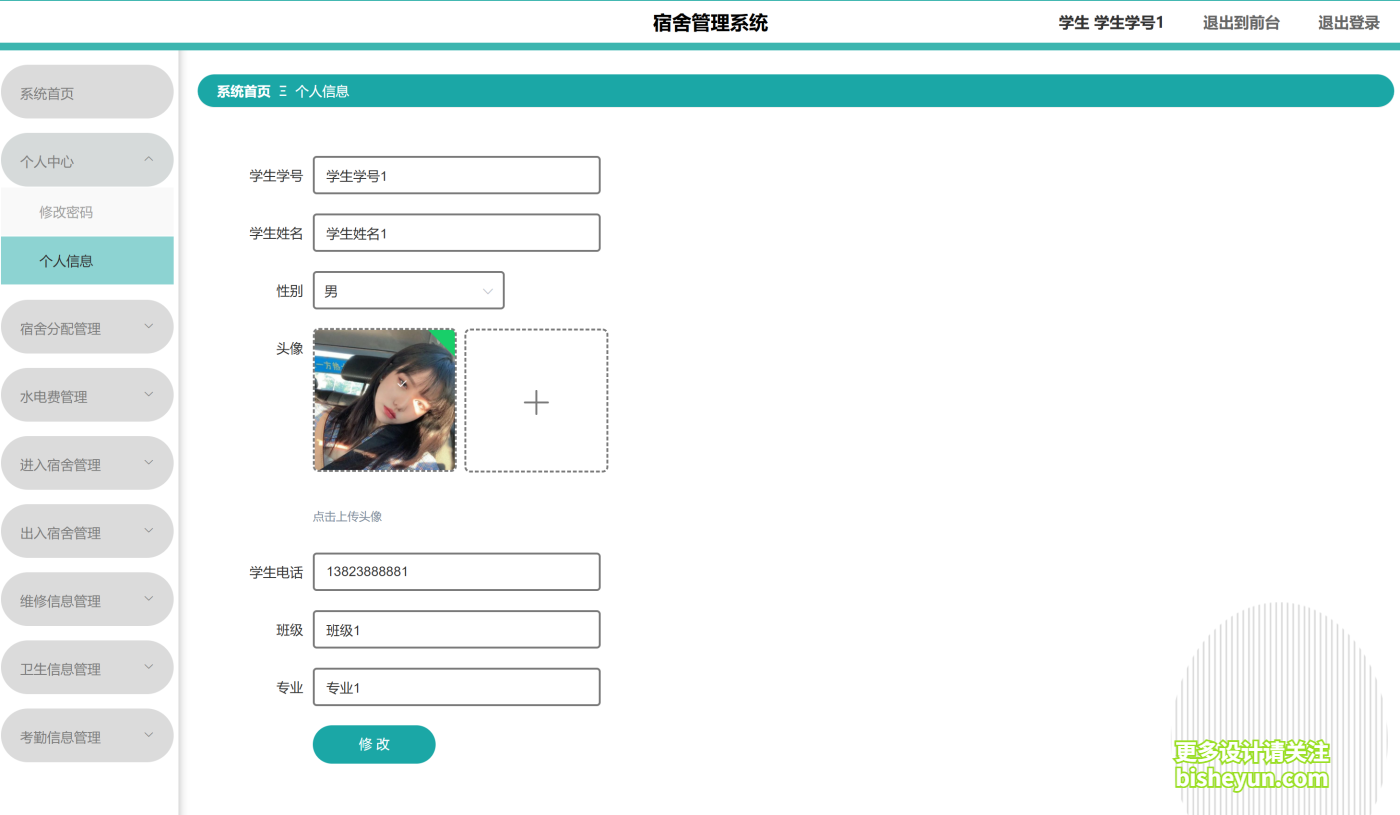Image resolution: width=1400 pixels, height=815 pixels.
Task: Expand the 水电费管理 sidebar section
Action: click(x=87, y=394)
